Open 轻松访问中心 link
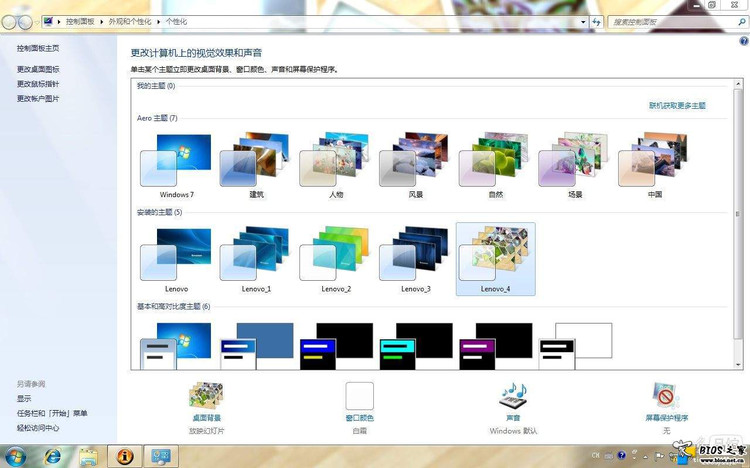The width and height of the screenshot is (750, 468). click(38, 428)
